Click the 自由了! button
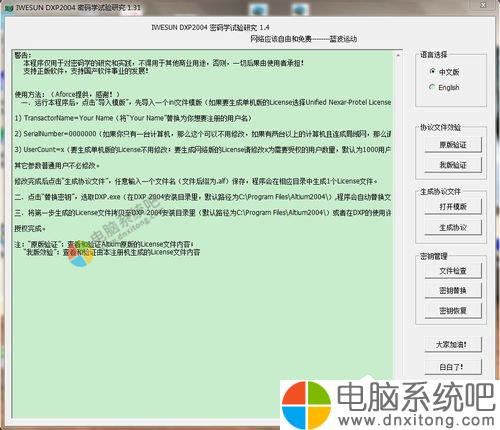Screen dimensions: 500x430 453,367
